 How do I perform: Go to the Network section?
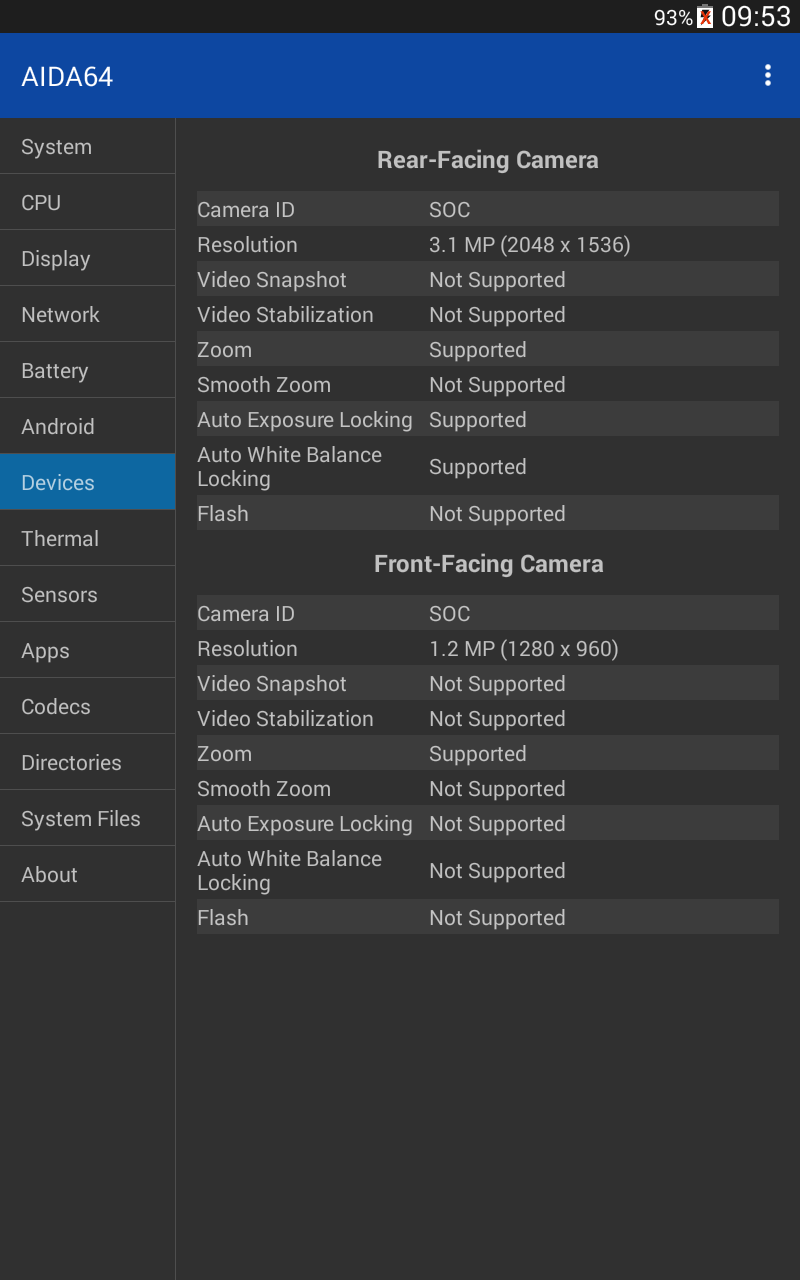click(x=87, y=314)
